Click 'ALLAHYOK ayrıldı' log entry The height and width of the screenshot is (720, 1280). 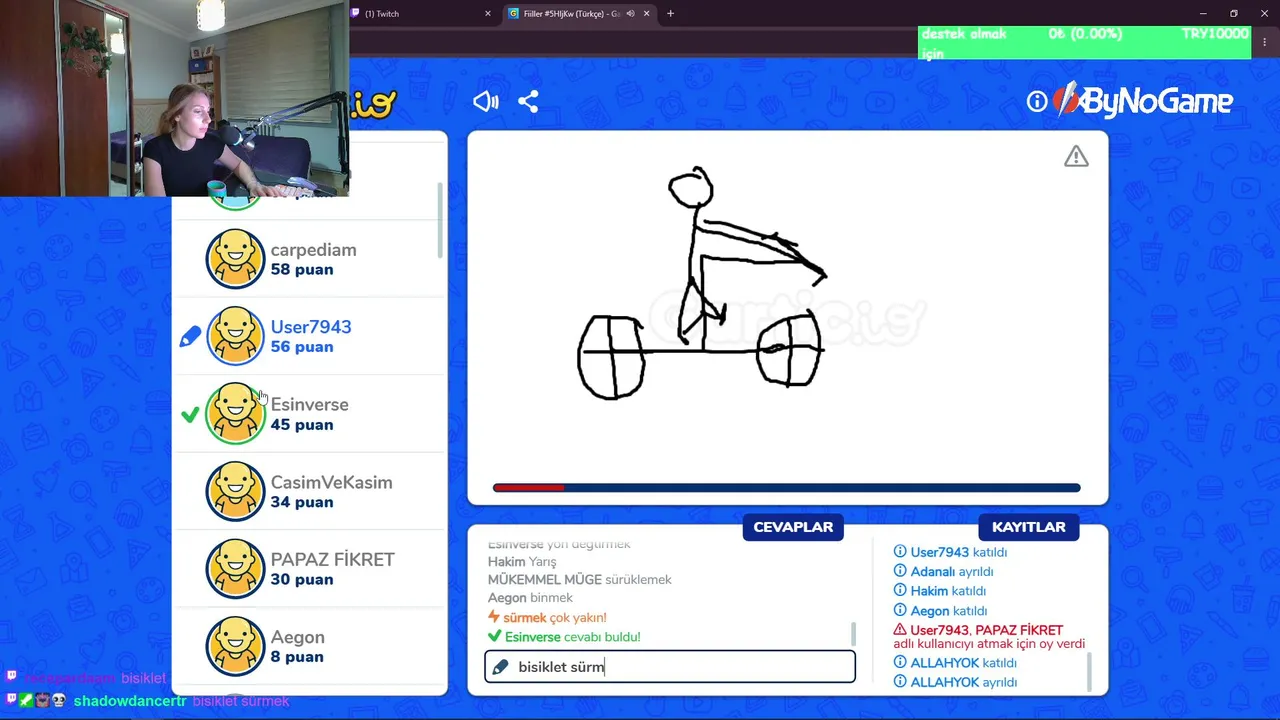tap(955, 682)
